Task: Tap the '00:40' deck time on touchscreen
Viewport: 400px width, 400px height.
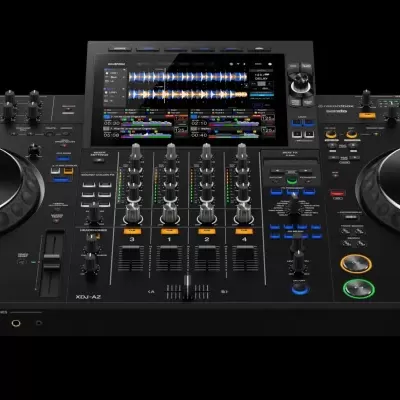Action: (199, 135)
